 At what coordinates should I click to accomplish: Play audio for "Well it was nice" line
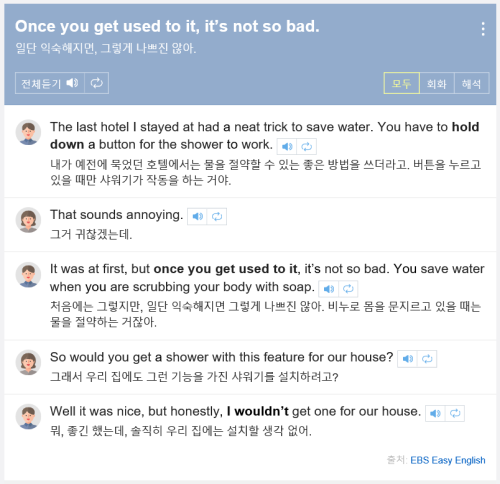tap(435, 414)
